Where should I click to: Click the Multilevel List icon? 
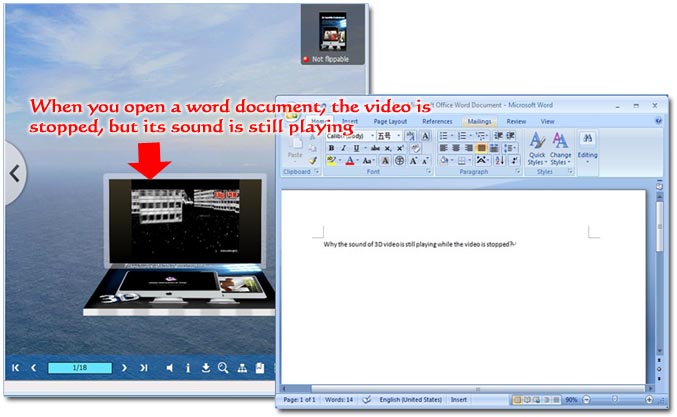coord(481,136)
